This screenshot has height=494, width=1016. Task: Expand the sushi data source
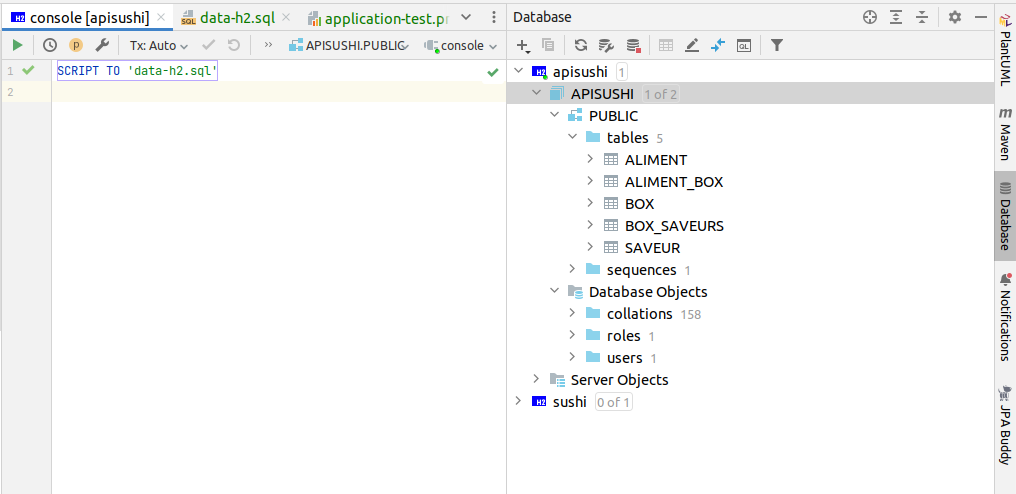(x=517, y=401)
